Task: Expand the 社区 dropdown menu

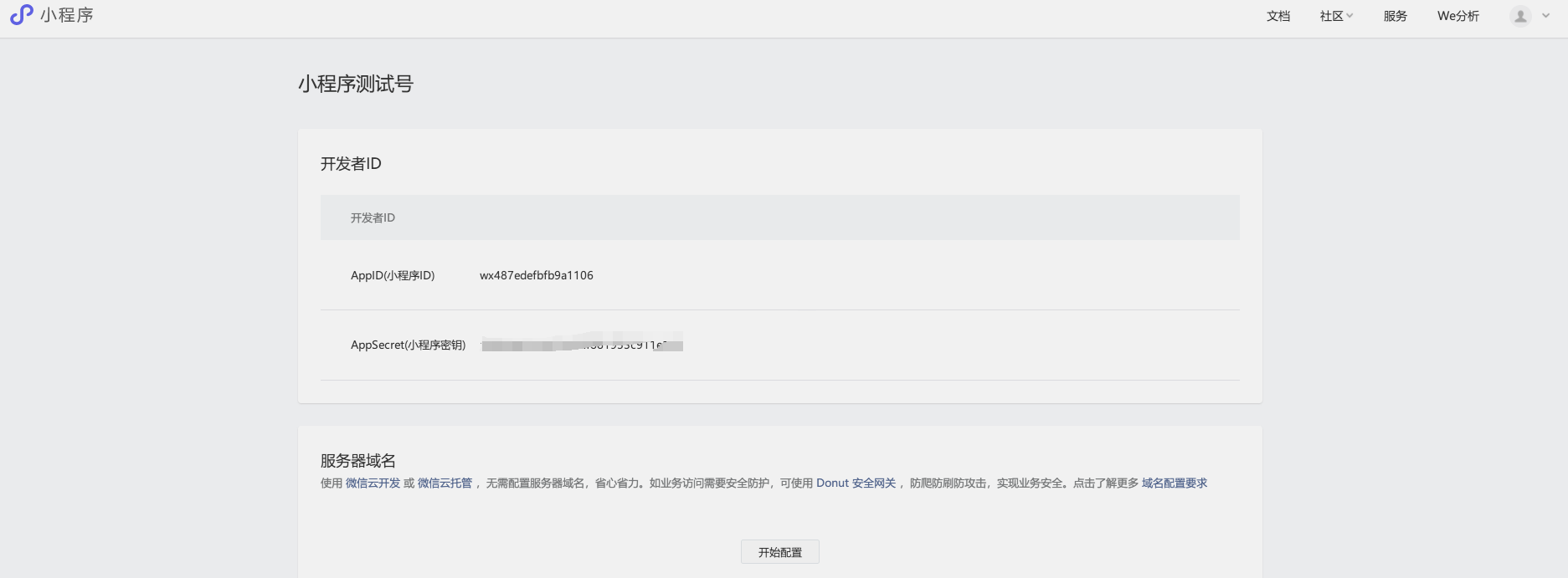Action: tap(1336, 16)
